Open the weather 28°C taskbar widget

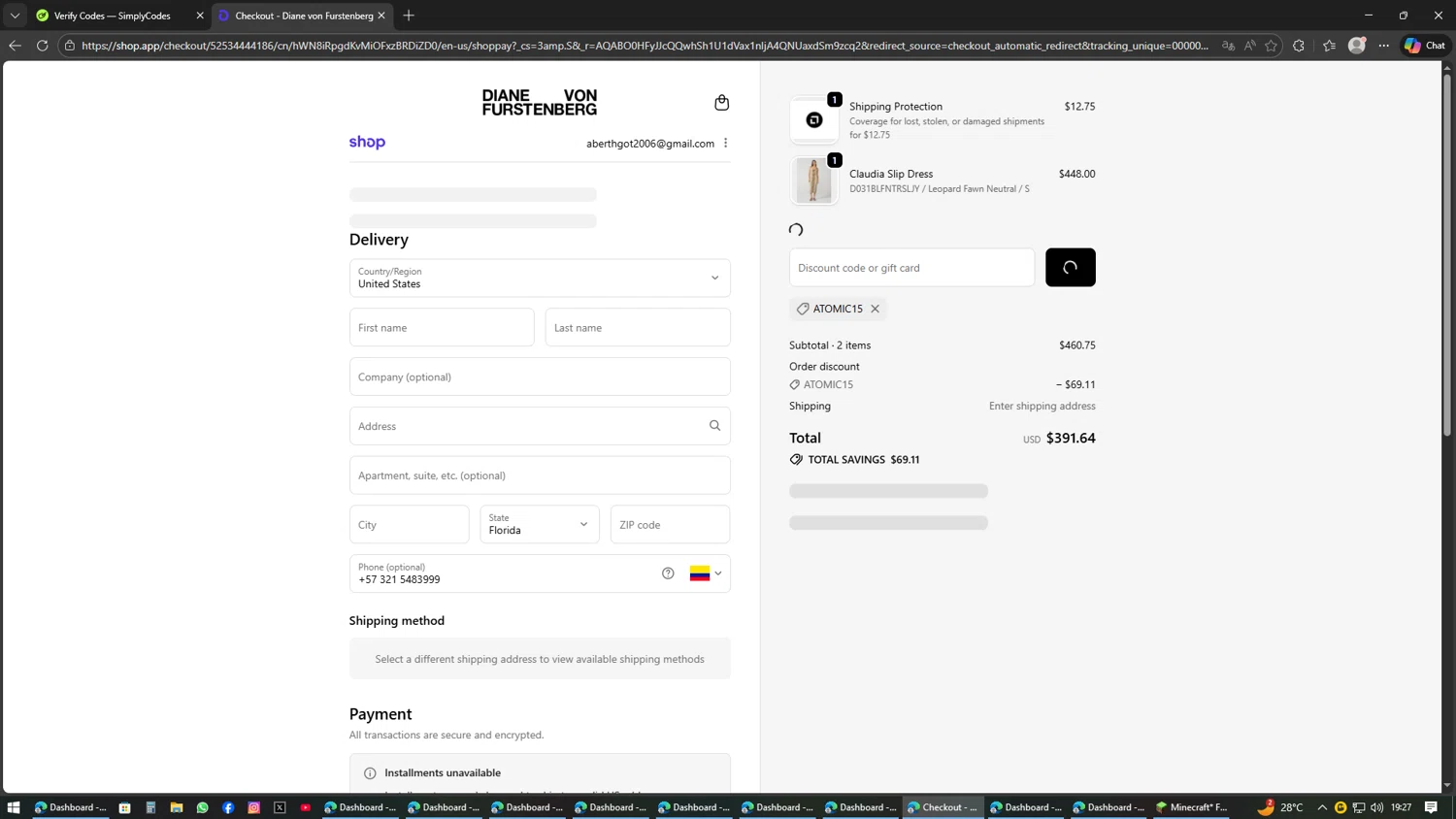[1280, 807]
